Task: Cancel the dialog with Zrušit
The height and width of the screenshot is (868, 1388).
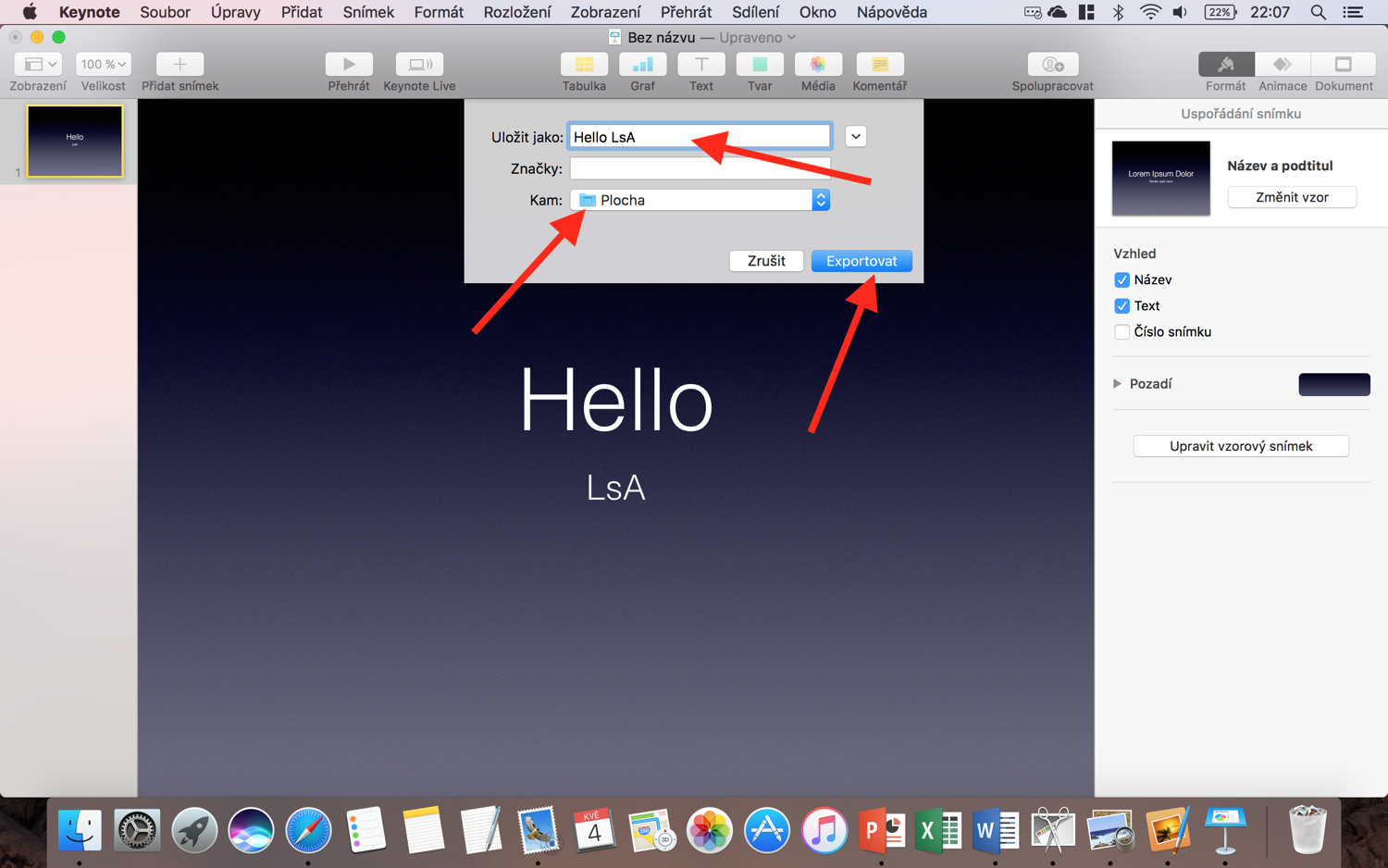Action: [765, 261]
